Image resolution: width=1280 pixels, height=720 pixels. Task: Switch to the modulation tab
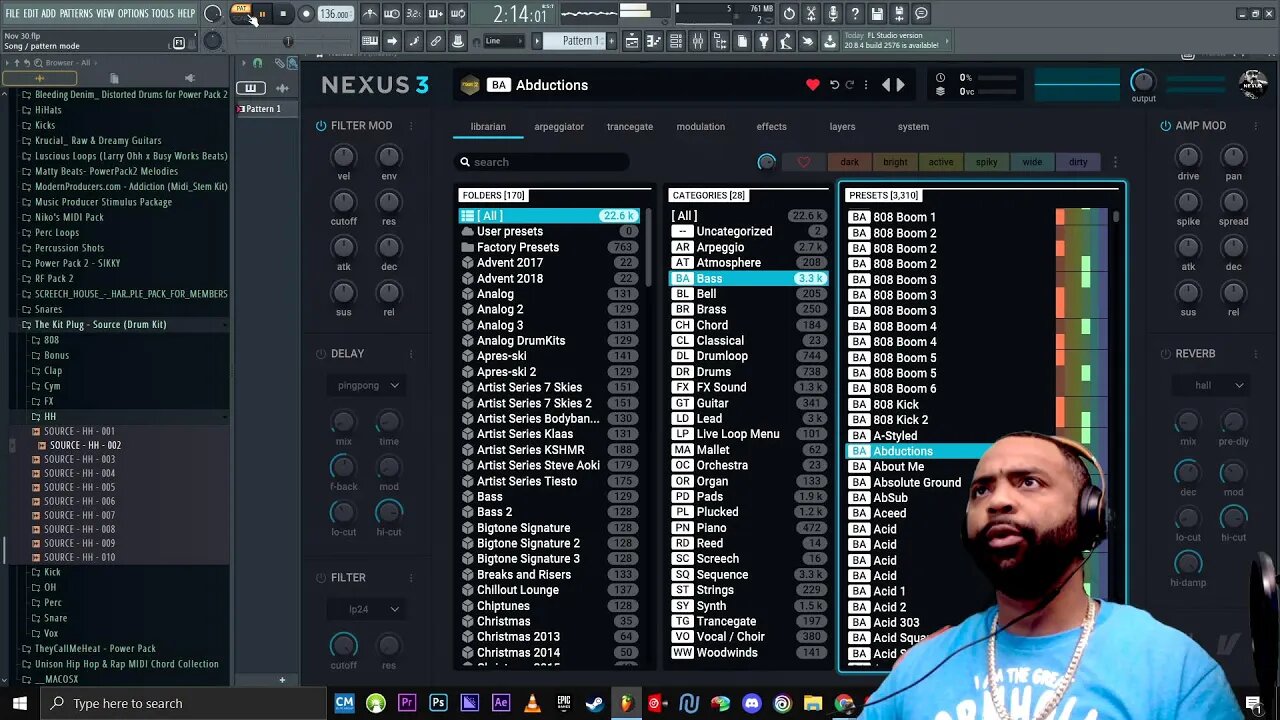(700, 127)
